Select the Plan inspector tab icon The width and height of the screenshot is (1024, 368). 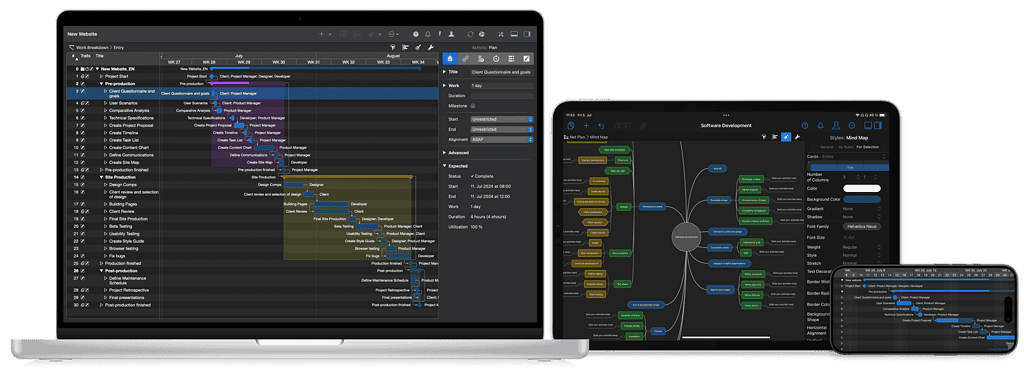pos(450,59)
